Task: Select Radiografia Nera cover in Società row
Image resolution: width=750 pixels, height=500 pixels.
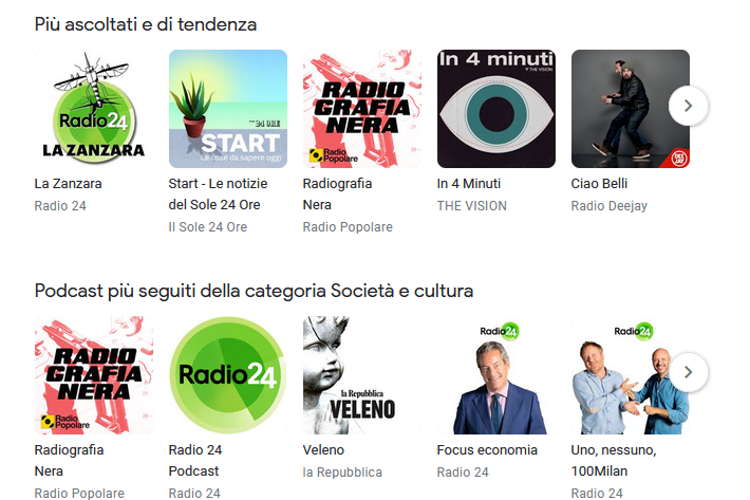Action: [x=94, y=375]
